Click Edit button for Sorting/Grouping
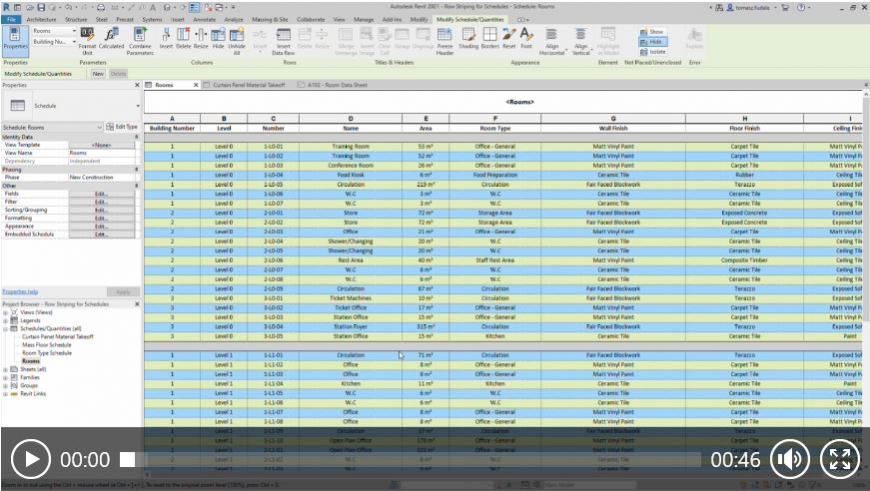The image size is (870, 491). coord(101,210)
